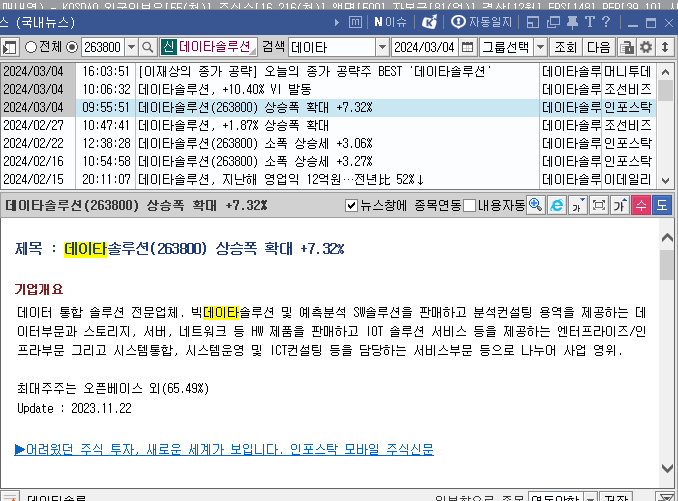Select the 09:55:51 상승폭 확대 +7.32% row
This screenshot has width=678, height=501.
[x=328, y=108]
